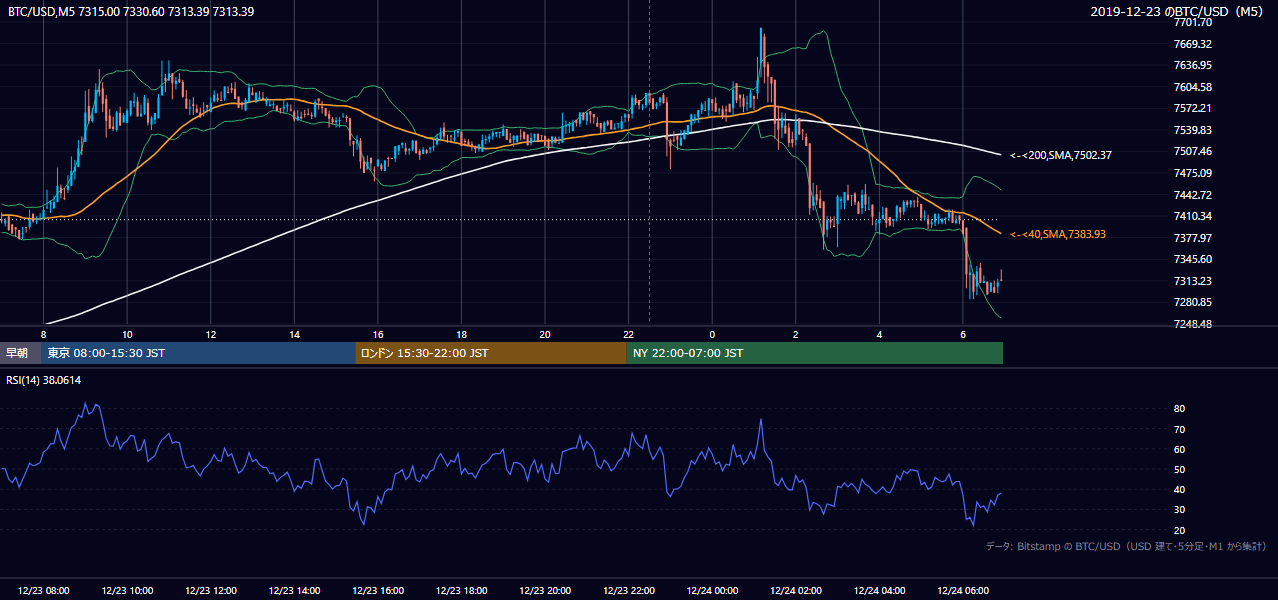This screenshot has width=1278, height=600.
Task: Click the hour 16 tick under price chart
Action: (378, 334)
